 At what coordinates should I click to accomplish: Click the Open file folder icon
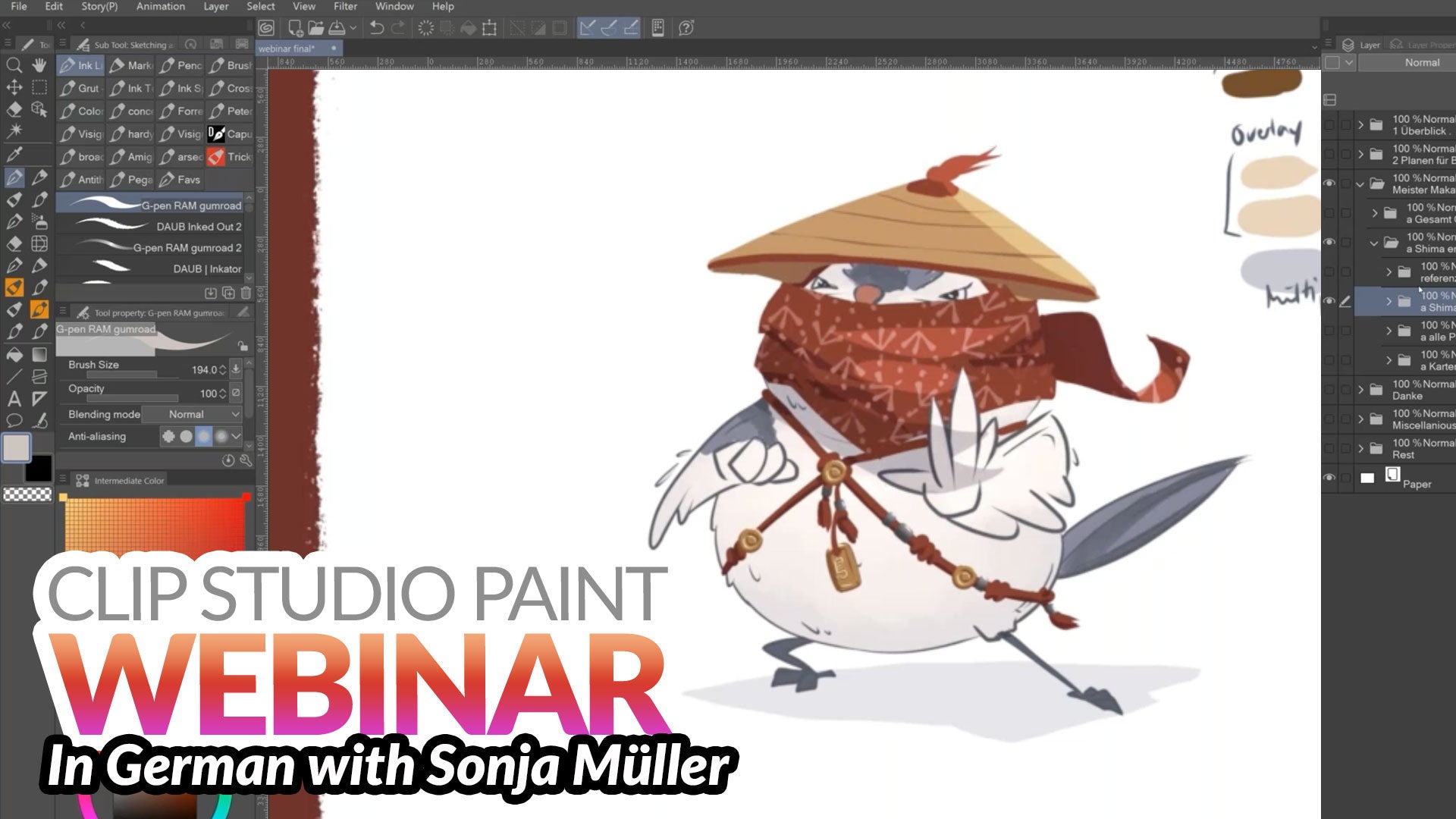click(x=315, y=28)
